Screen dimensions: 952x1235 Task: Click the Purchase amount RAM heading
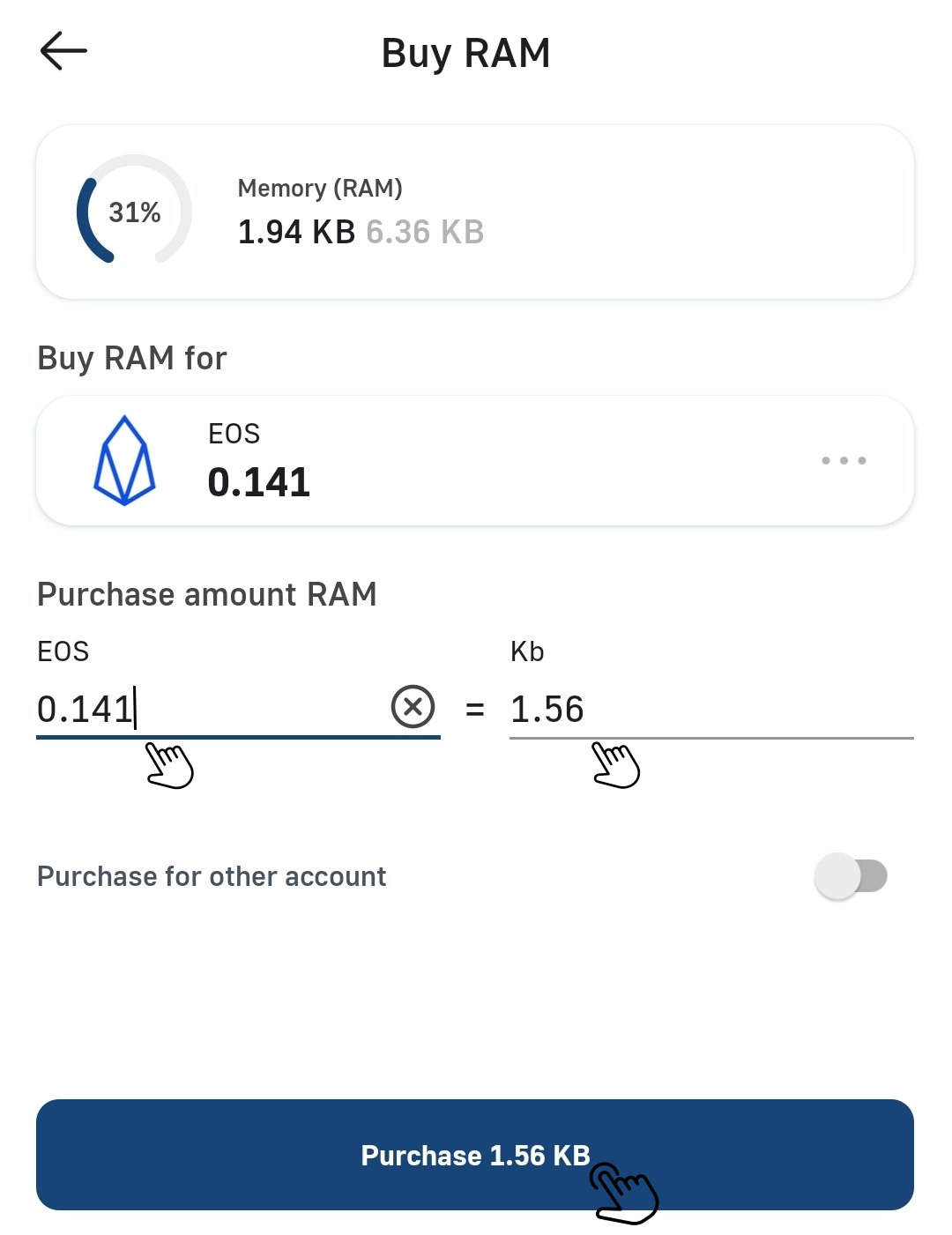click(x=207, y=594)
